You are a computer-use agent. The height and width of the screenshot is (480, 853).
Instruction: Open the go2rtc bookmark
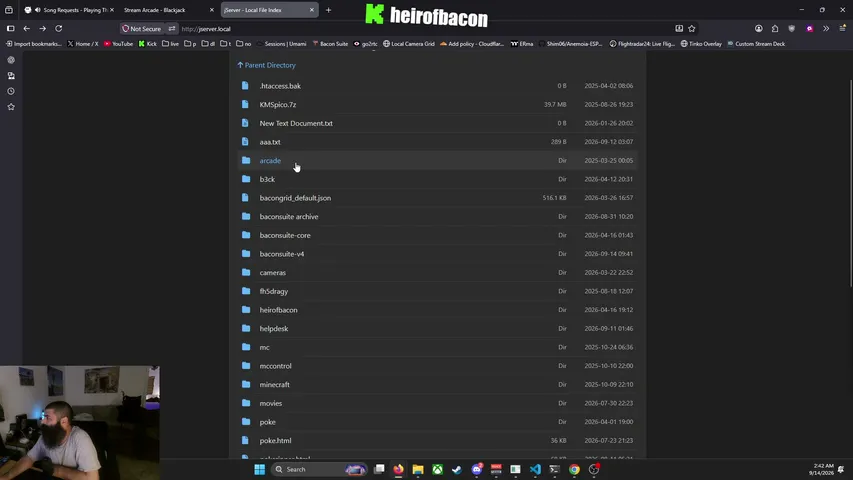366,44
